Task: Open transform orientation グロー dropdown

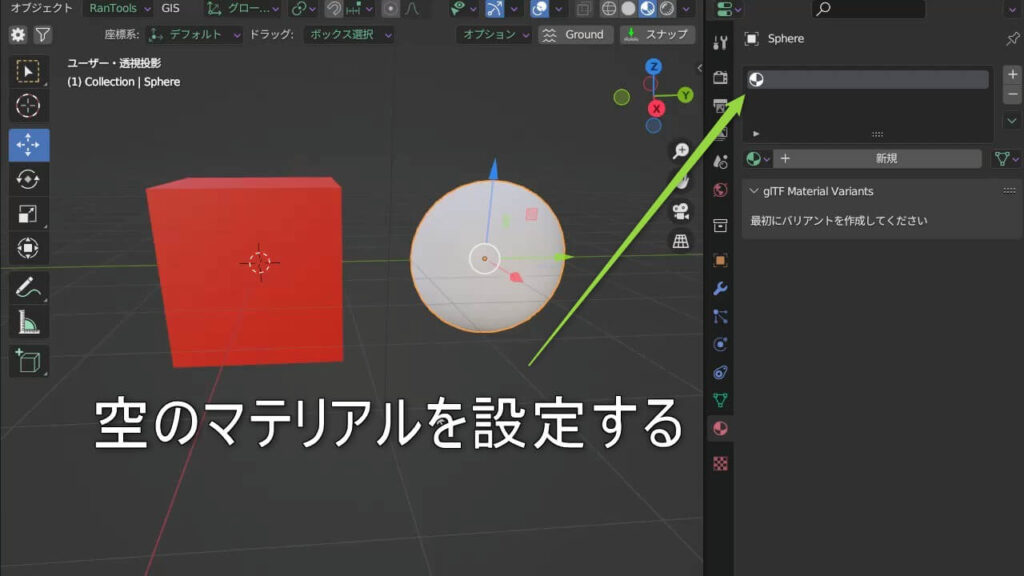Action: (243, 8)
